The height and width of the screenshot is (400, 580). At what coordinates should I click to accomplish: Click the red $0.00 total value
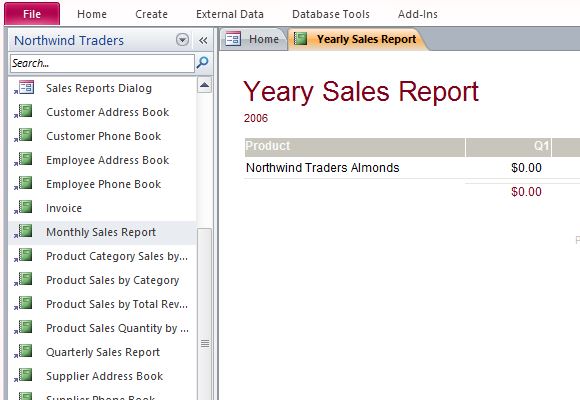tap(526, 192)
